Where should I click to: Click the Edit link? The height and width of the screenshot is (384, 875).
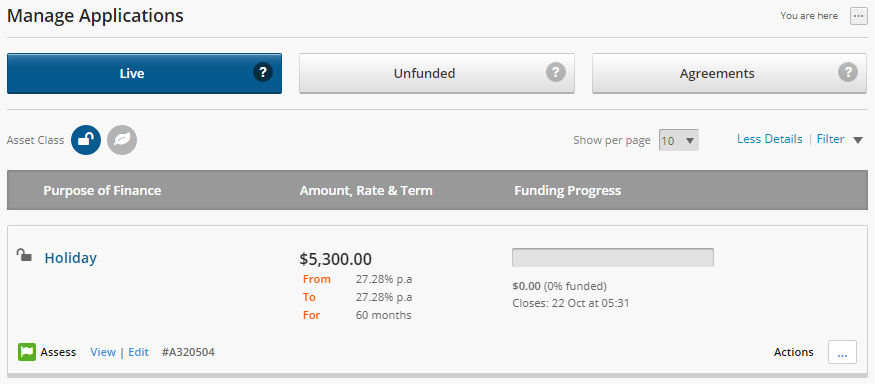138,352
